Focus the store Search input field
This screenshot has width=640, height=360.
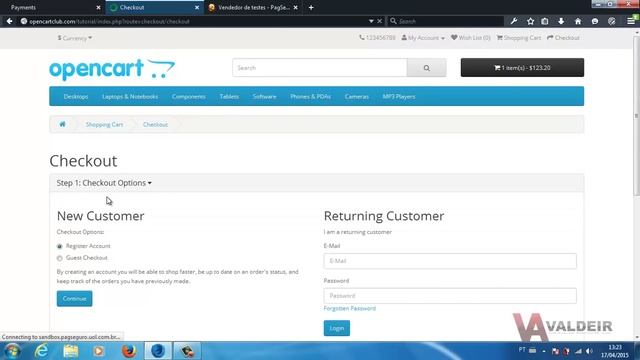[x=320, y=68]
